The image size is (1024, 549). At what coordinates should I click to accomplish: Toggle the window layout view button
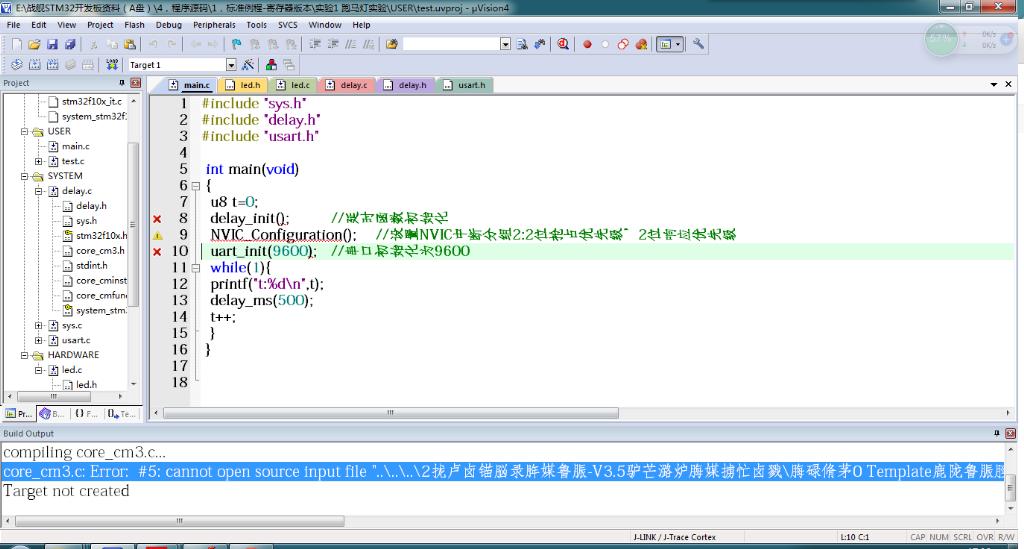coord(669,44)
